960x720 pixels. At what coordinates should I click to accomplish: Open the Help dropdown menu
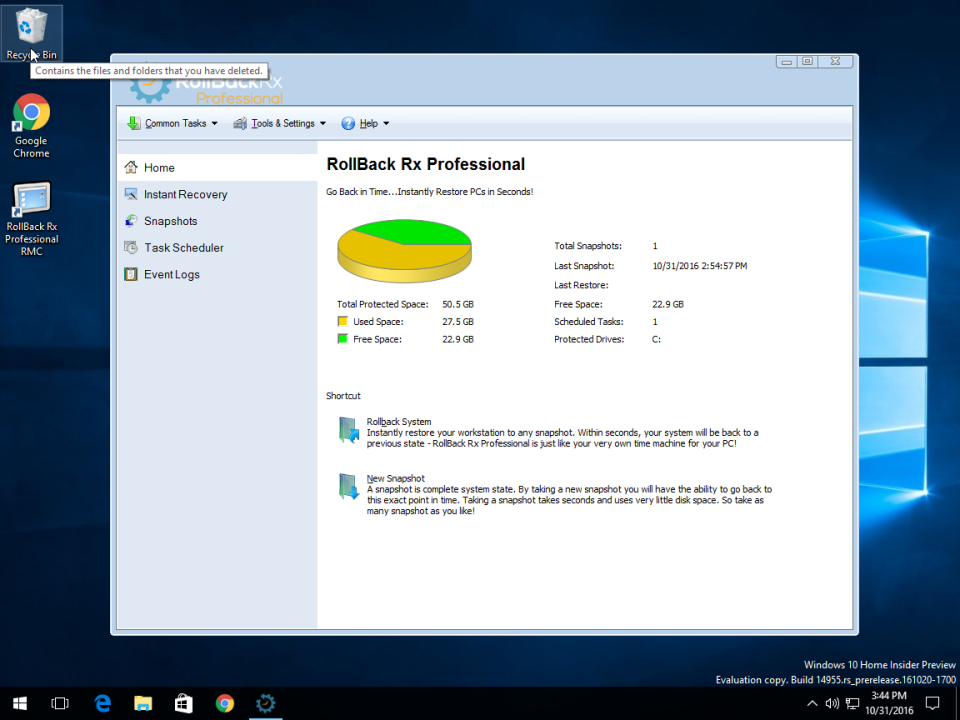366,123
